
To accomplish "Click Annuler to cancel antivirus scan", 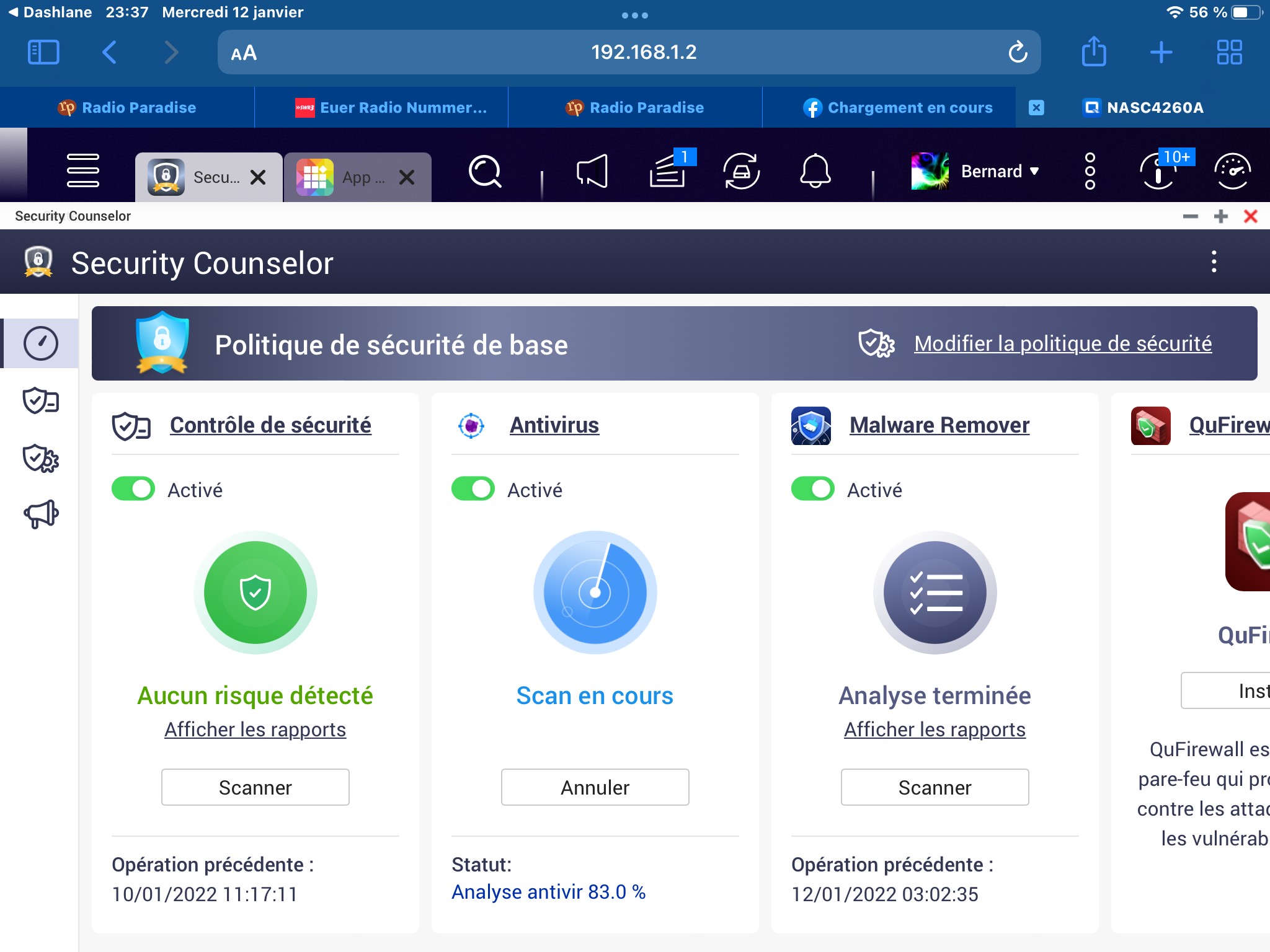I will click(x=595, y=787).
